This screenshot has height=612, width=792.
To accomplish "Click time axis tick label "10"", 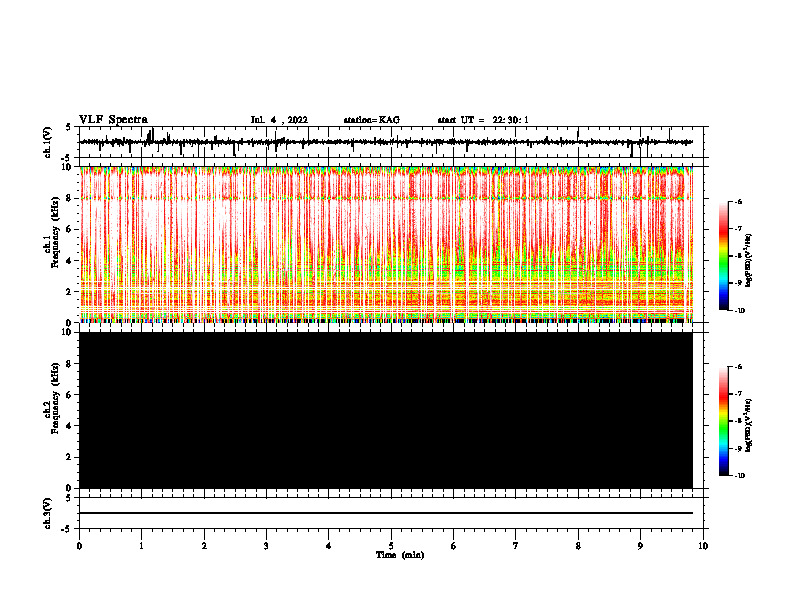I will click(x=703, y=546).
